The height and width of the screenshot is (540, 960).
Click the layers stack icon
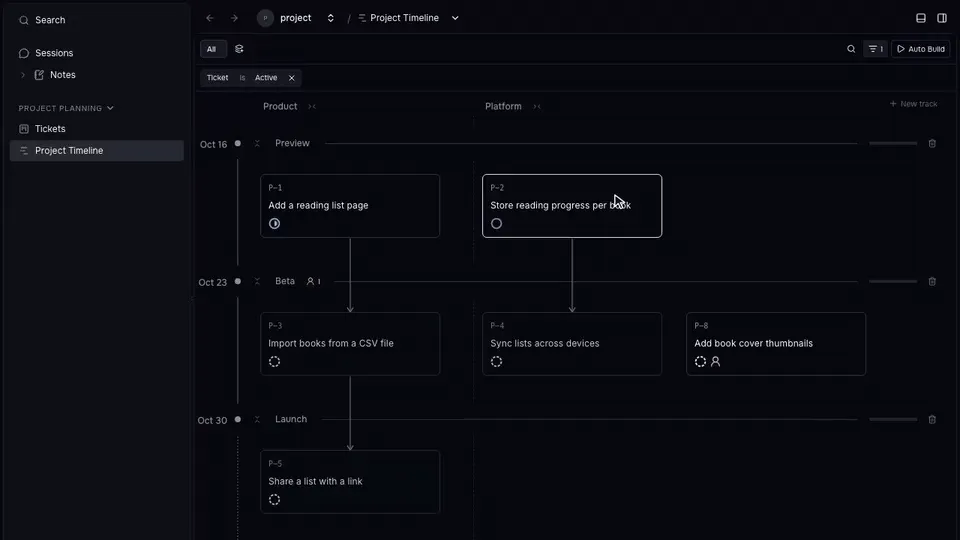(x=239, y=49)
